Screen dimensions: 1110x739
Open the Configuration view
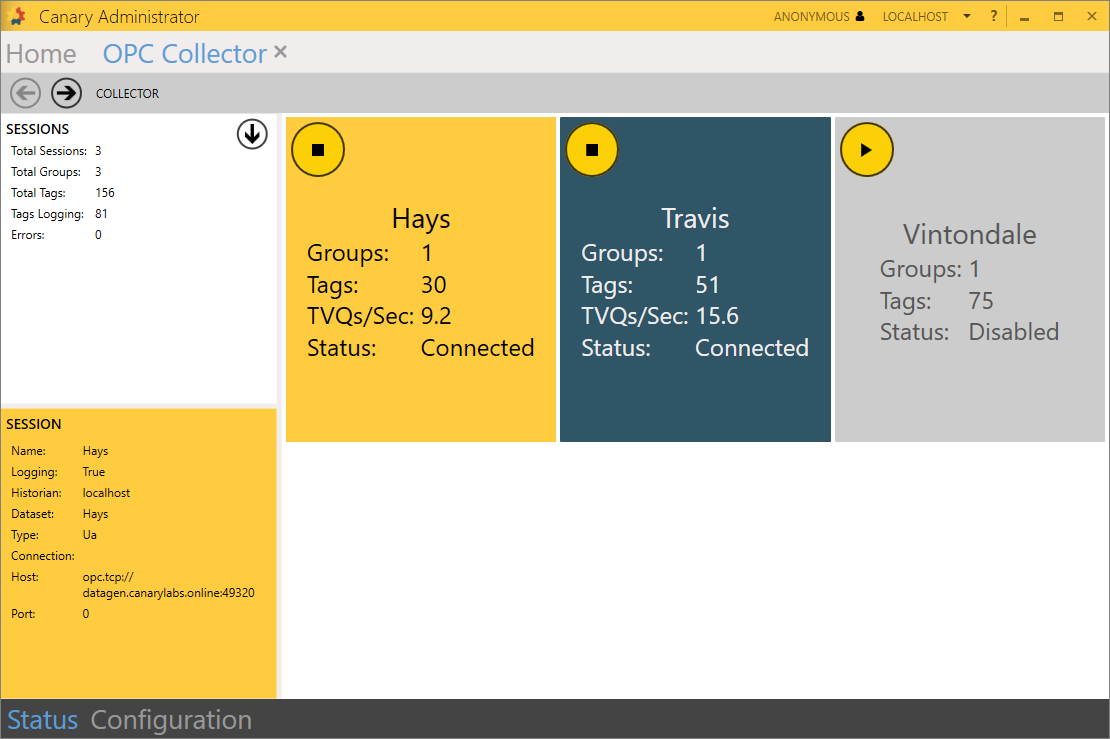point(171,720)
